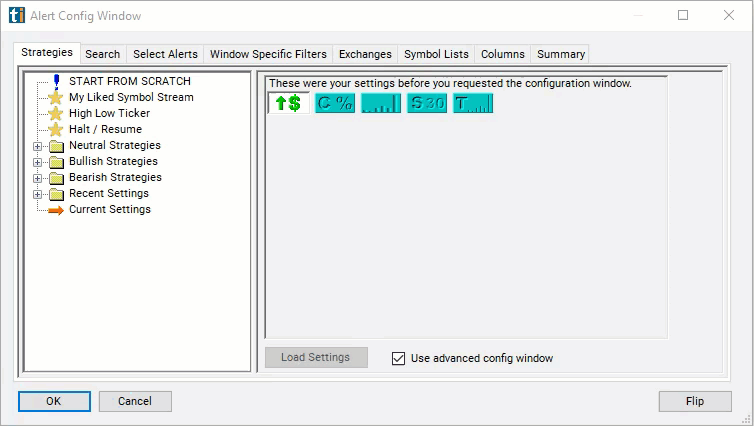Click the Flip button
This screenshot has height=426, width=754.
(695, 401)
